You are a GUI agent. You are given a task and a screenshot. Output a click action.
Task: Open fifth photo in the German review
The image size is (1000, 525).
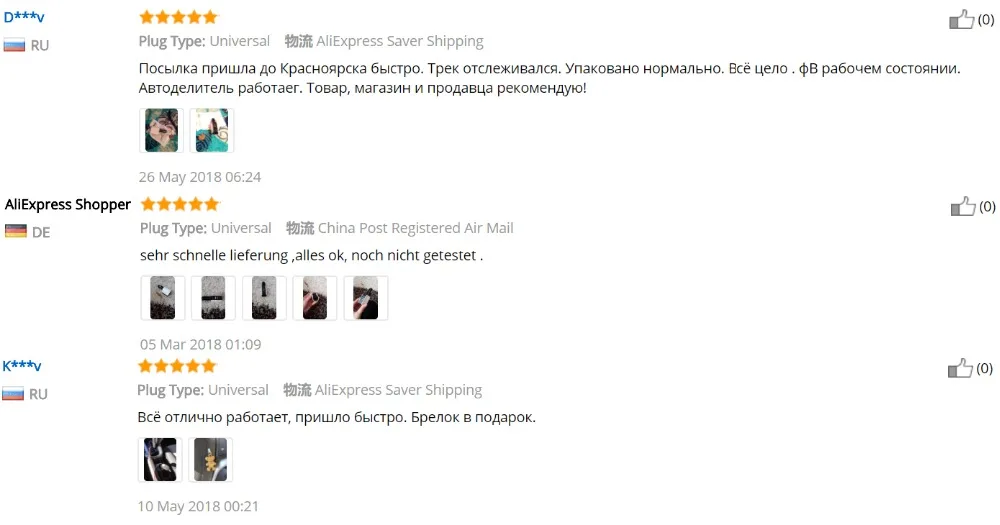coord(365,298)
